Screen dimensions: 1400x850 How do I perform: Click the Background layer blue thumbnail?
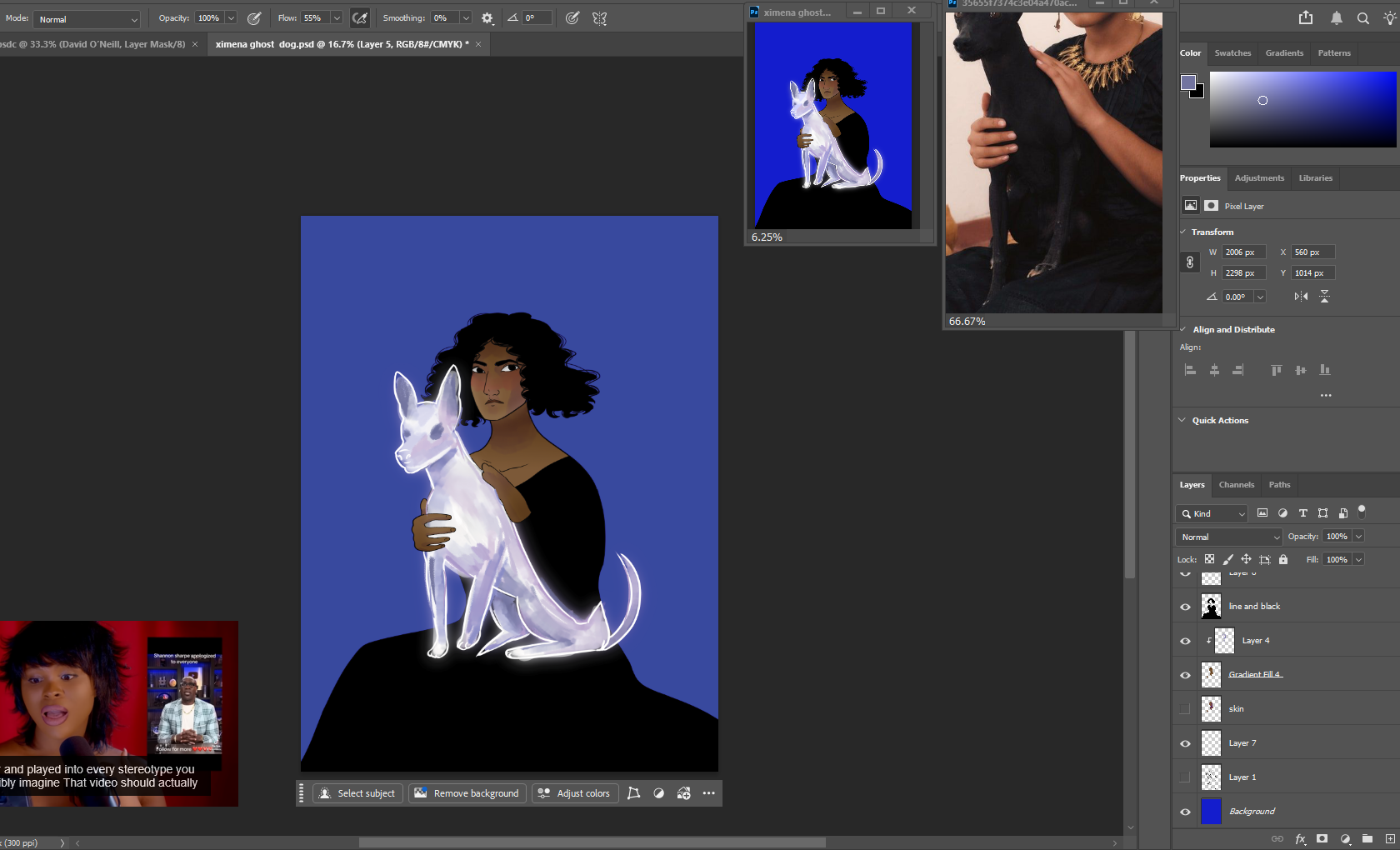(1211, 812)
